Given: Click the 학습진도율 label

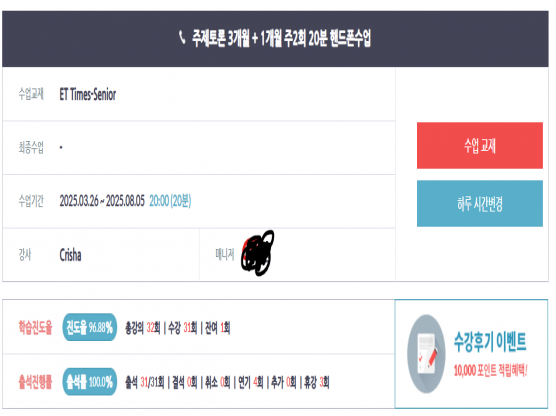Looking at the screenshot, I should pyautogui.click(x=35, y=327).
